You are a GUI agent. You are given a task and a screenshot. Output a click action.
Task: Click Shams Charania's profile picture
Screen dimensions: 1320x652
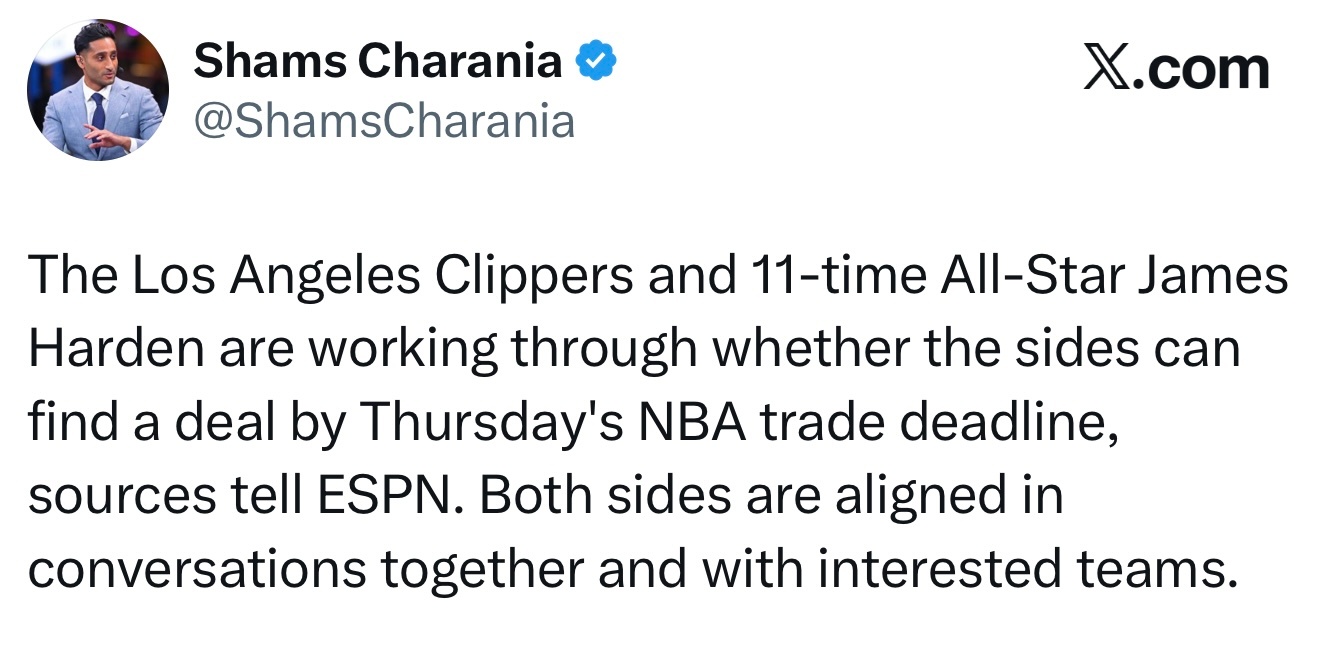tap(98, 90)
